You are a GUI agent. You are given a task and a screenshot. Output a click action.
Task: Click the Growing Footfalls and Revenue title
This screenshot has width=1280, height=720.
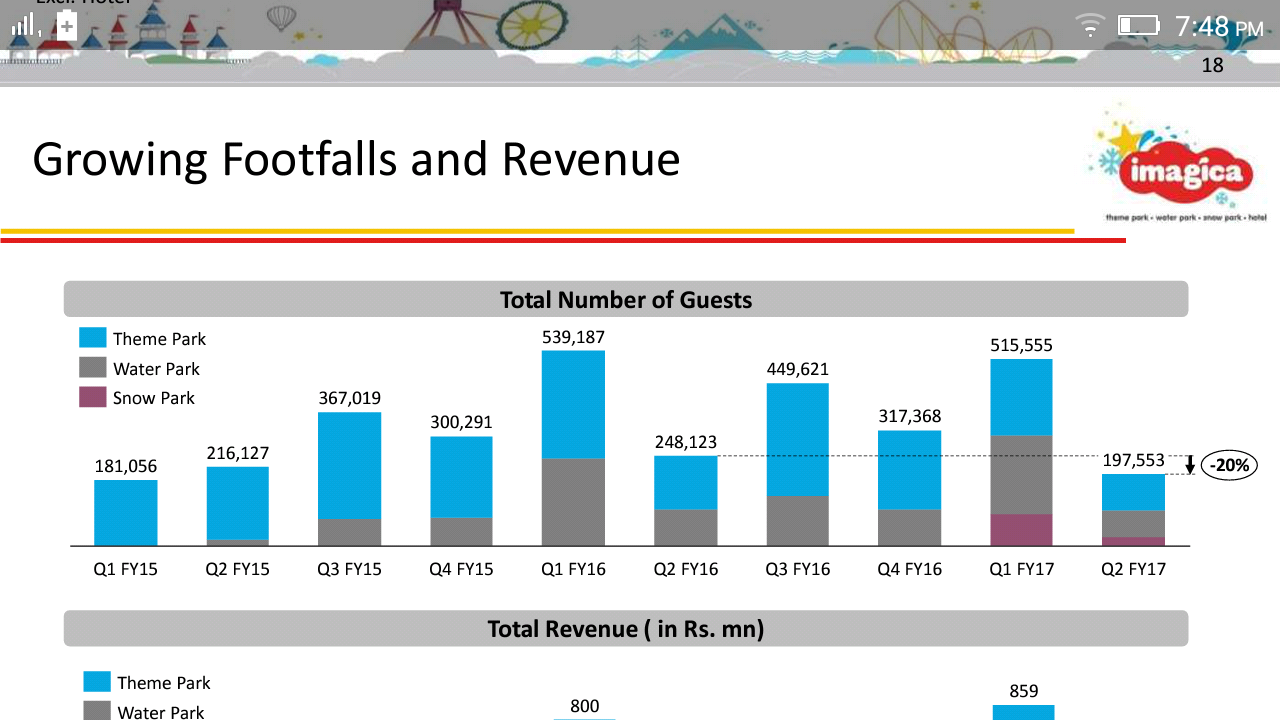(x=356, y=160)
